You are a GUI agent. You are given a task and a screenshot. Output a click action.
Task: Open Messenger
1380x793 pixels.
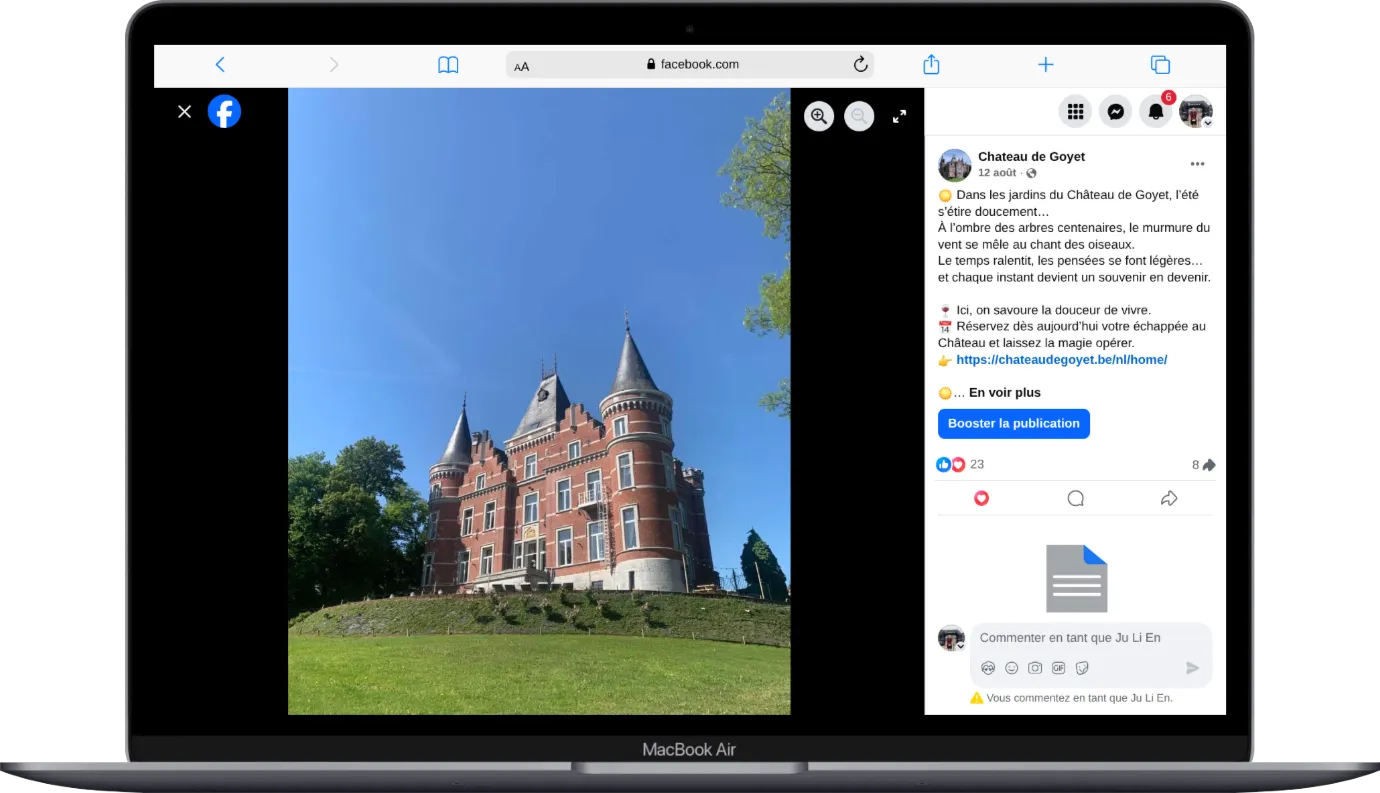coord(1115,112)
